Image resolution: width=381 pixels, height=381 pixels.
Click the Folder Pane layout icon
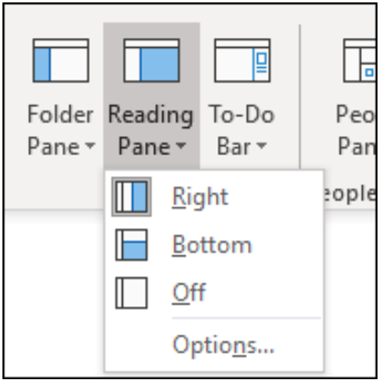(x=61, y=60)
